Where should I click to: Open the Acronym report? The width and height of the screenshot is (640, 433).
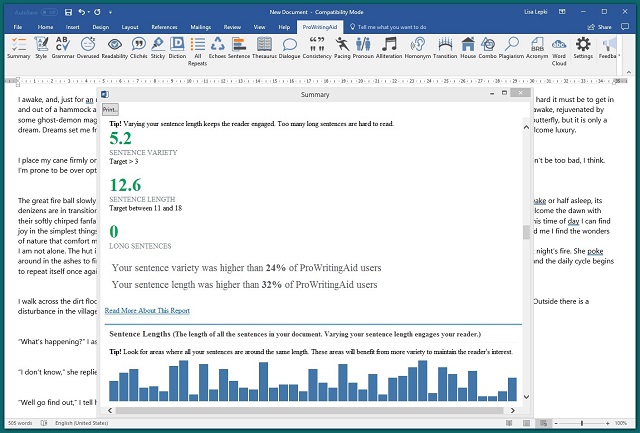click(537, 48)
